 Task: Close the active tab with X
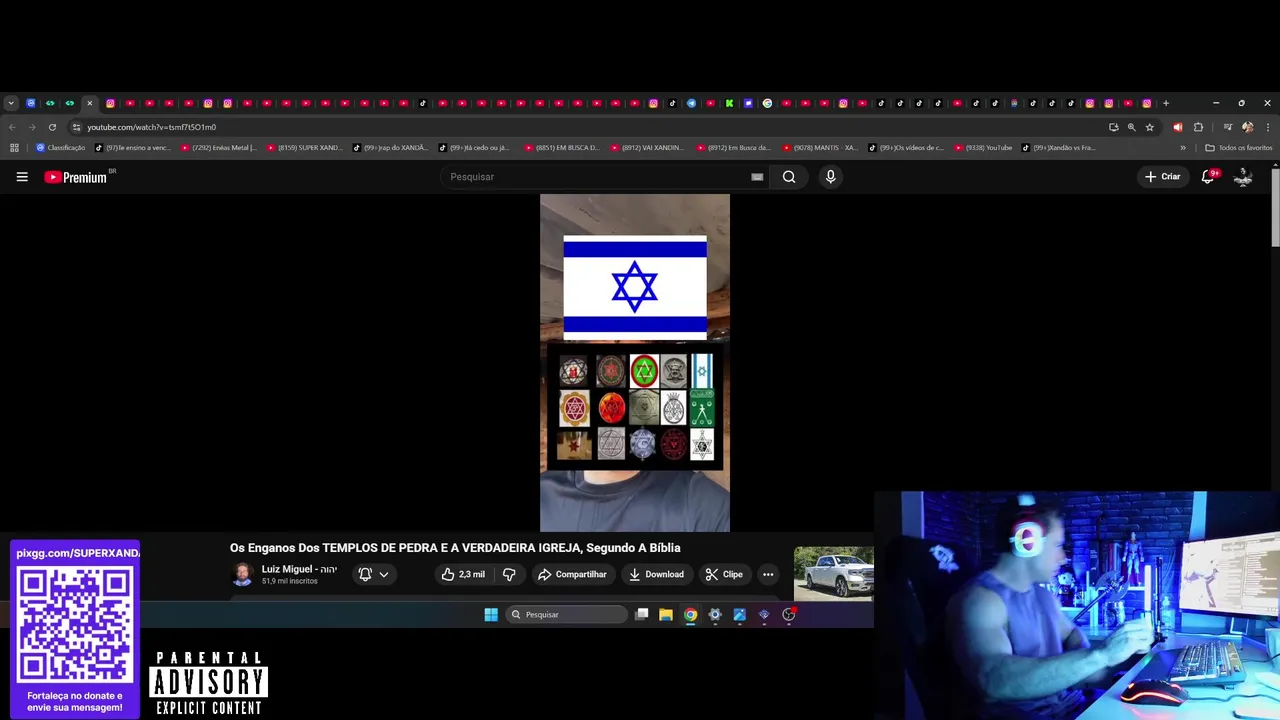pos(89,103)
